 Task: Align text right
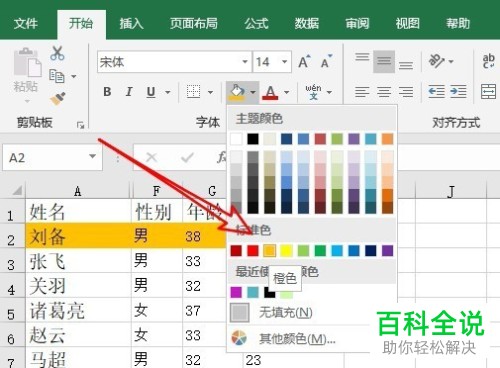(406, 92)
